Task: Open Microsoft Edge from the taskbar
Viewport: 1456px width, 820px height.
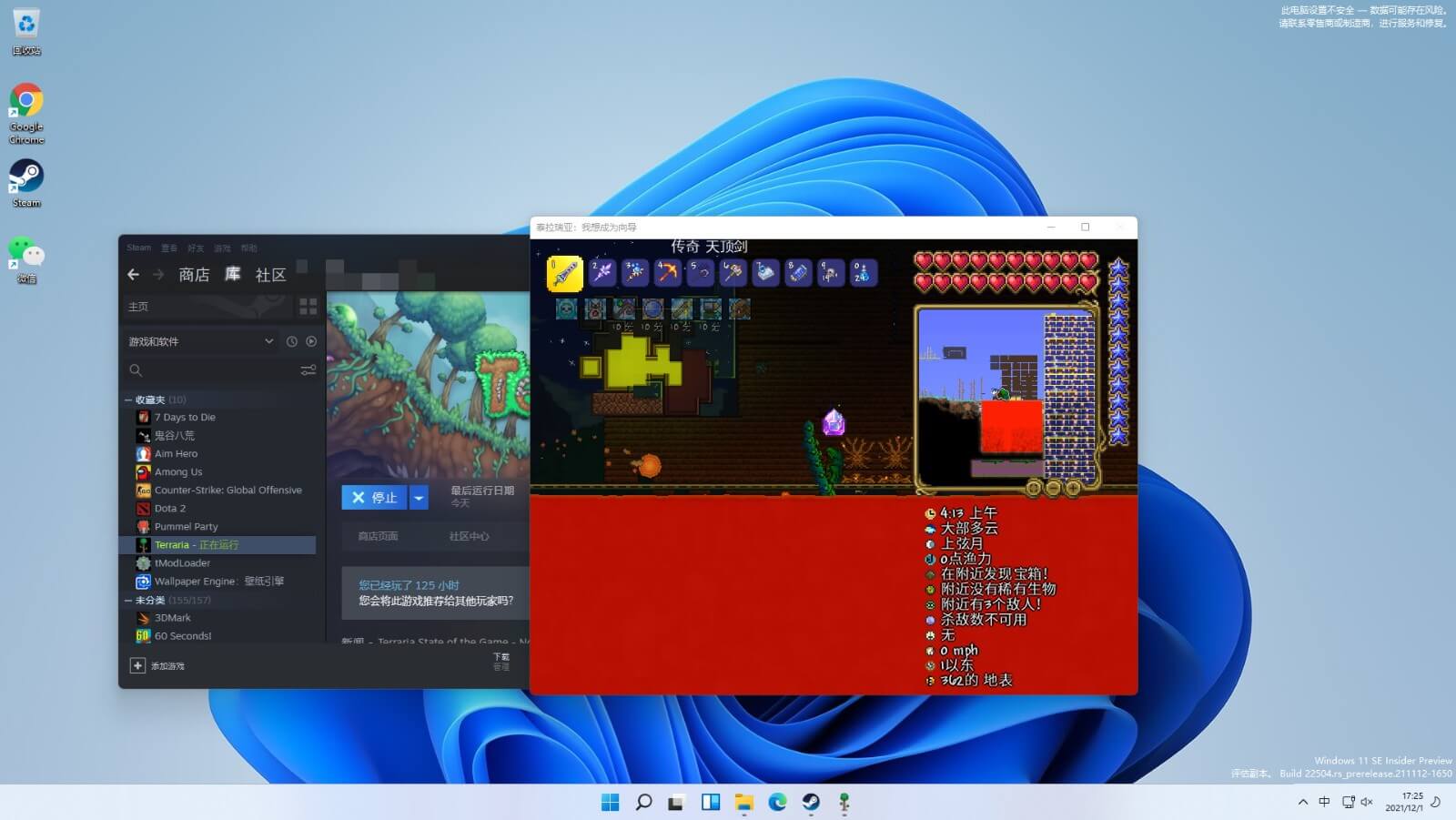Action: click(x=777, y=803)
